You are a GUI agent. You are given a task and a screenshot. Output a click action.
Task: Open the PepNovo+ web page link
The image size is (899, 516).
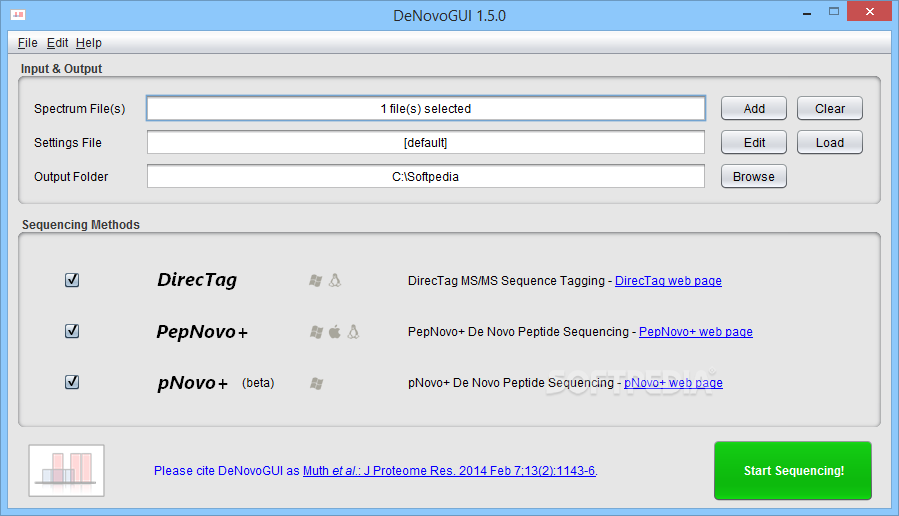(x=695, y=332)
